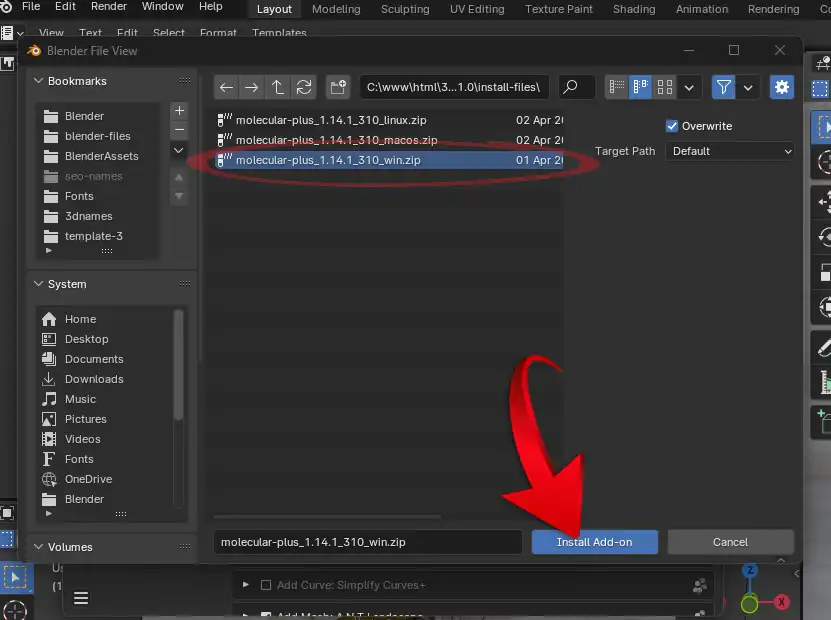Expand system list with small triangle
Screen dimensions: 831x620
(49, 513)
